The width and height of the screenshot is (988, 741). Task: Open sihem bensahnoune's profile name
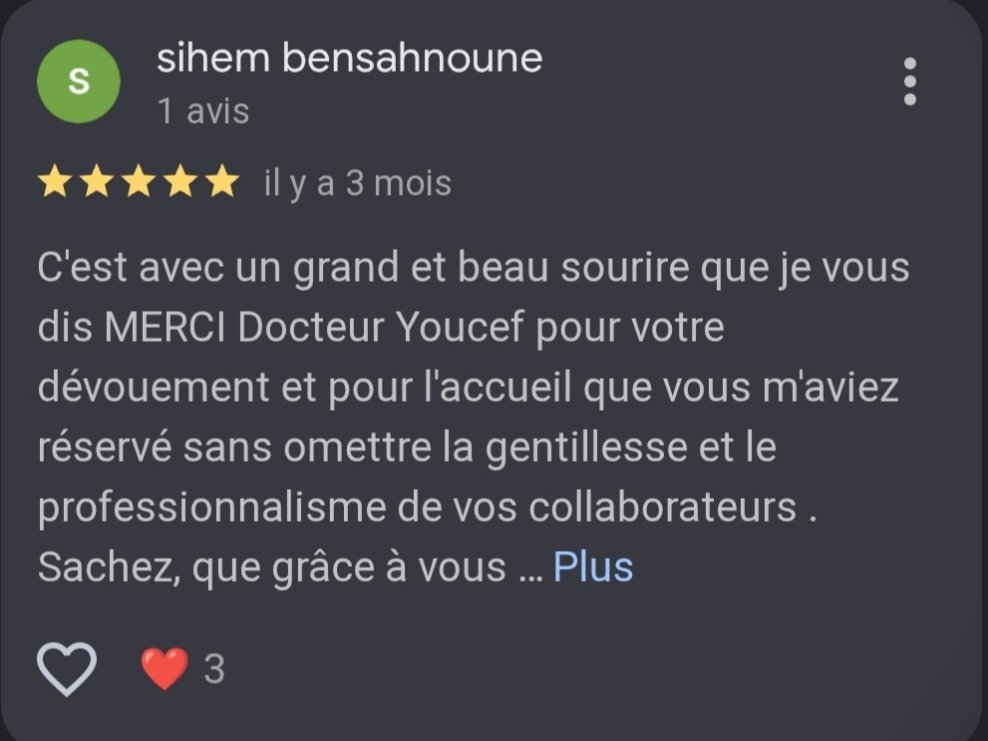[350, 59]
